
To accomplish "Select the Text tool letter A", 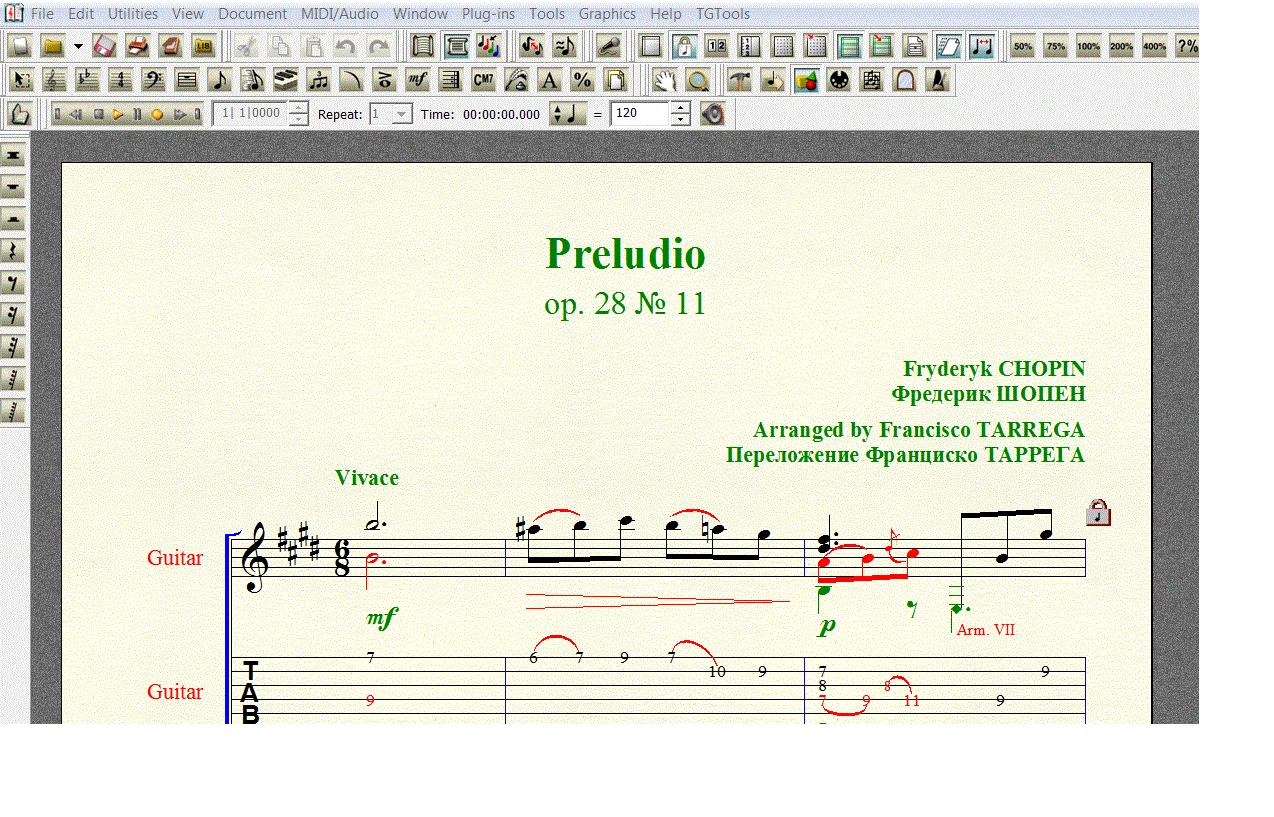I will [x=550, y=81].
